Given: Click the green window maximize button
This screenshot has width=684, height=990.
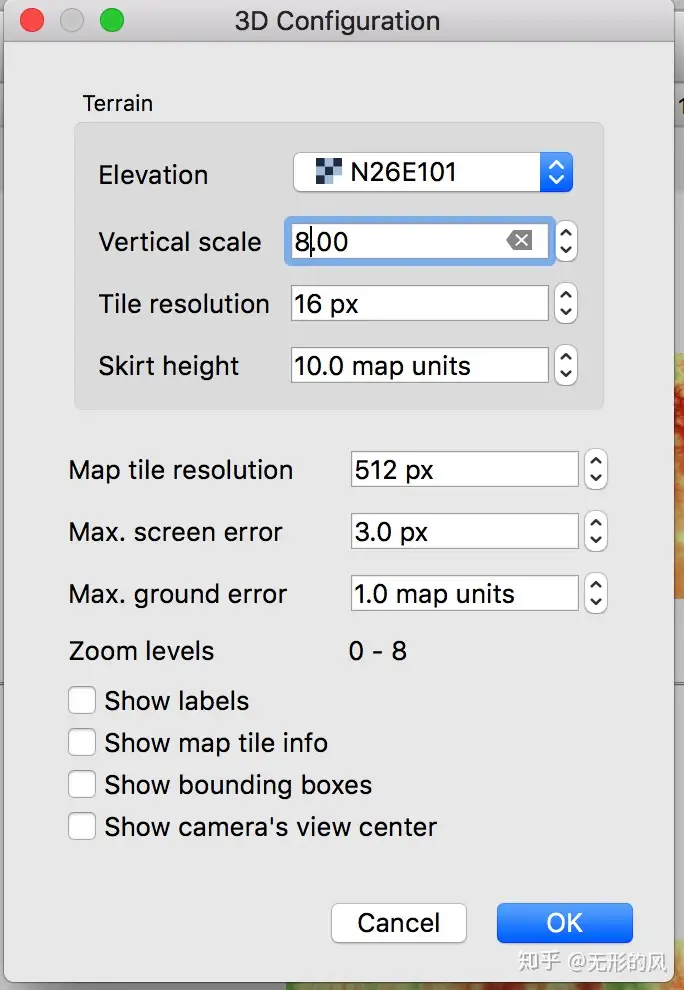Looking at the screenshot, I should (111, 20).
